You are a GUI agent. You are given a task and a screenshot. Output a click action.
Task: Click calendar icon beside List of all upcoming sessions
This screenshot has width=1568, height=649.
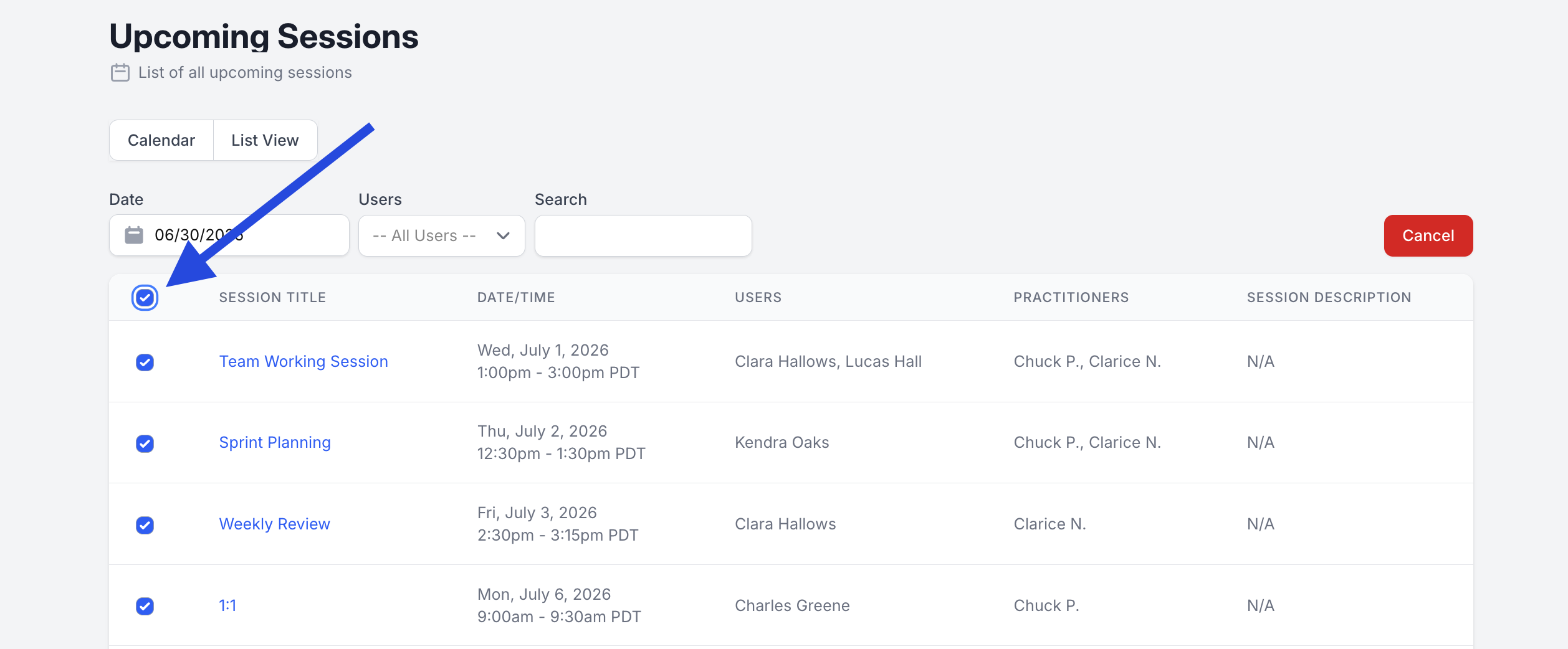pos(120,73)
